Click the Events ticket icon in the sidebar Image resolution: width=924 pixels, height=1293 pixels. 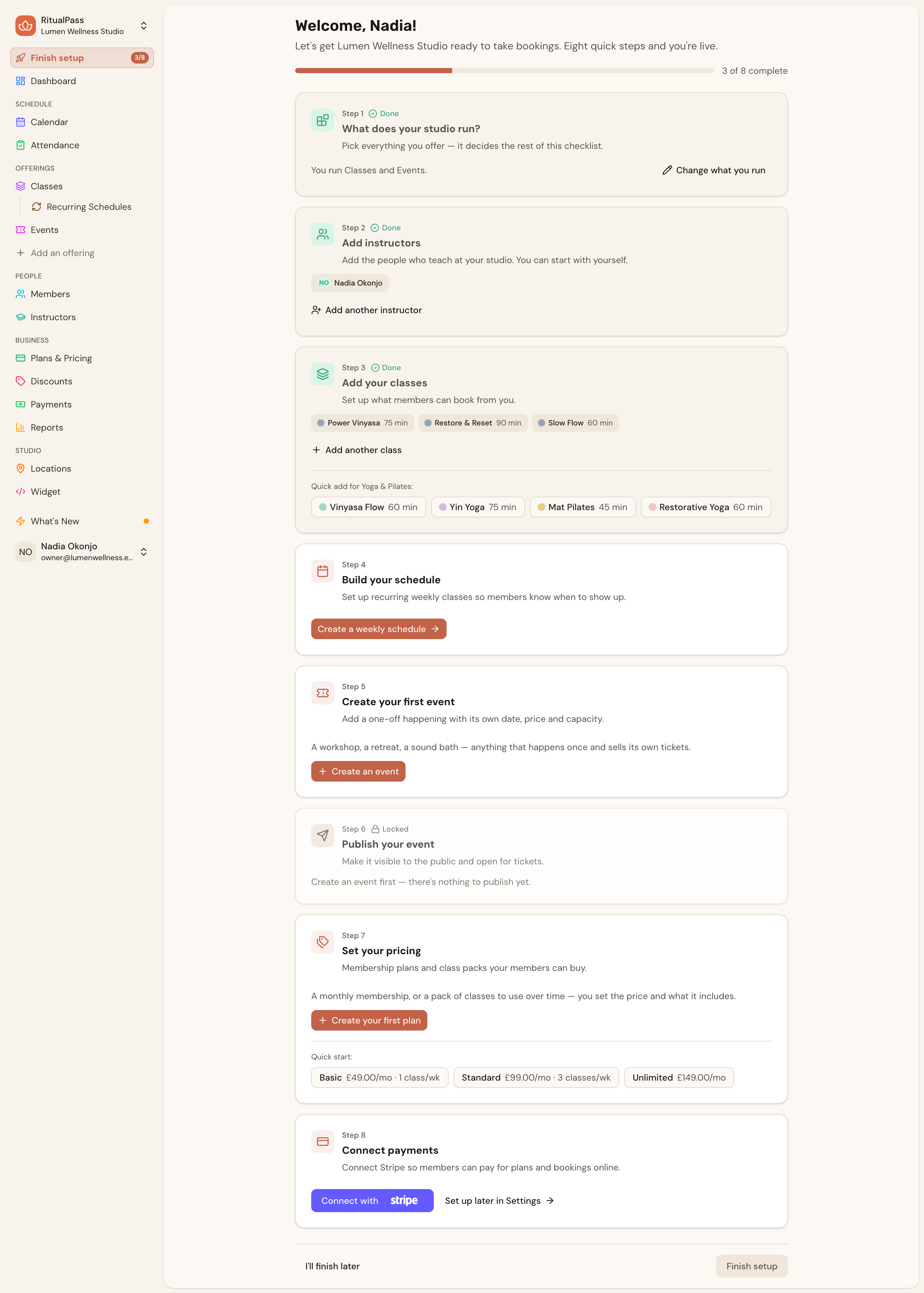(21, 230)
